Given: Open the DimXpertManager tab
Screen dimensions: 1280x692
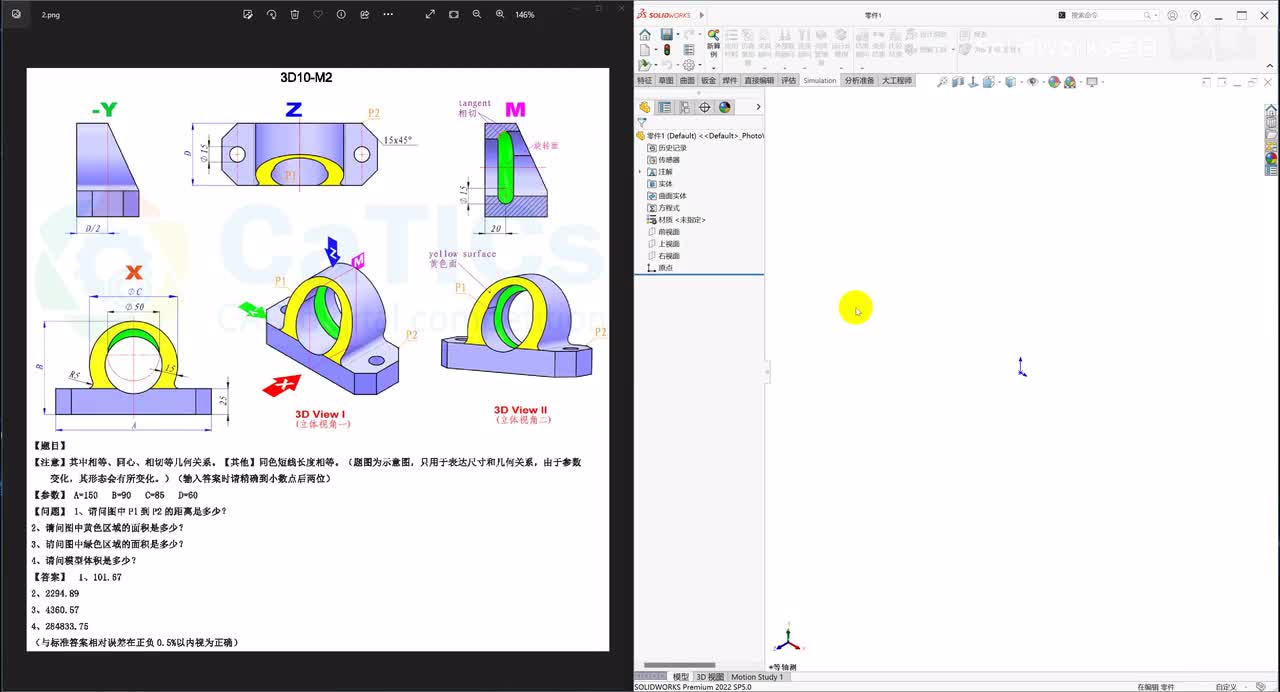Looking at the screenshot, I should tap(705, 107).
